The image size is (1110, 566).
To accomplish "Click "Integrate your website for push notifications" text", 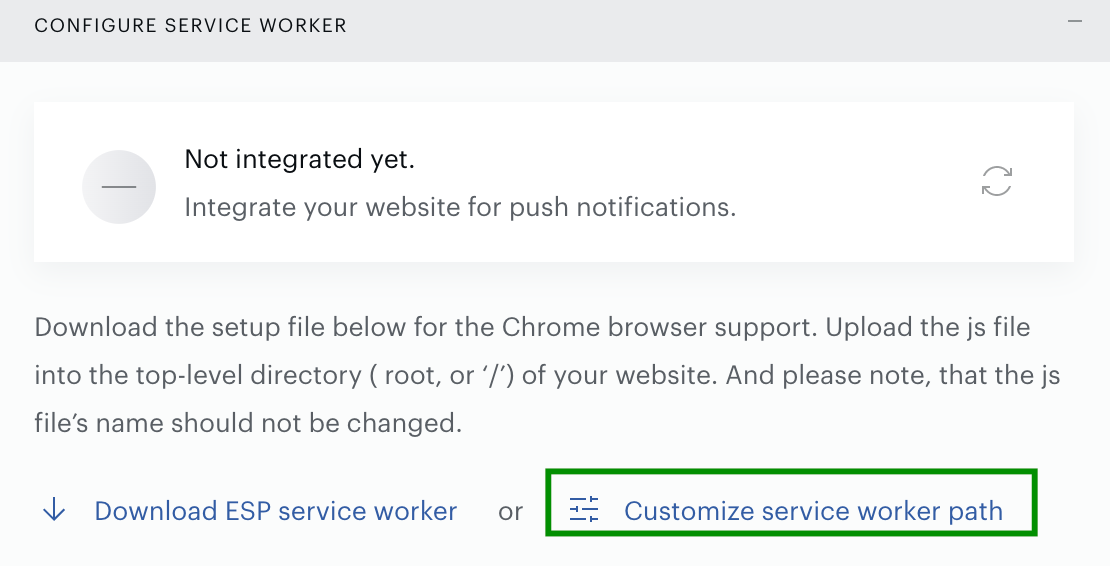I will pyautogui.click(x=460, y=207).
